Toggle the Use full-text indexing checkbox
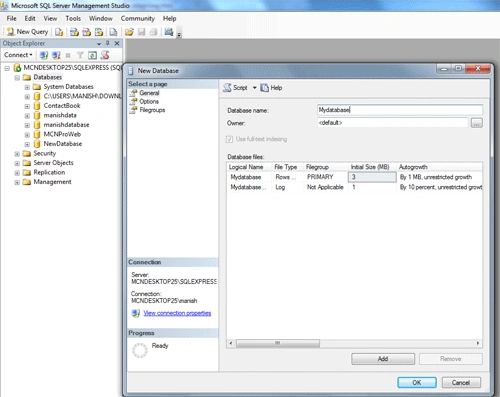The width and height of the screenshot is (500, 397). point(229,139)
